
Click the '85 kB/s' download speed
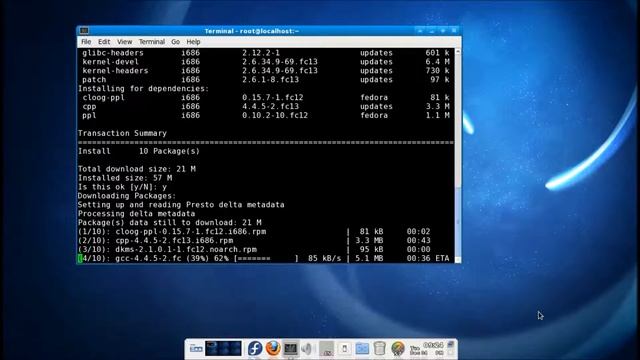pyautogui.click(x=324, y=258)
